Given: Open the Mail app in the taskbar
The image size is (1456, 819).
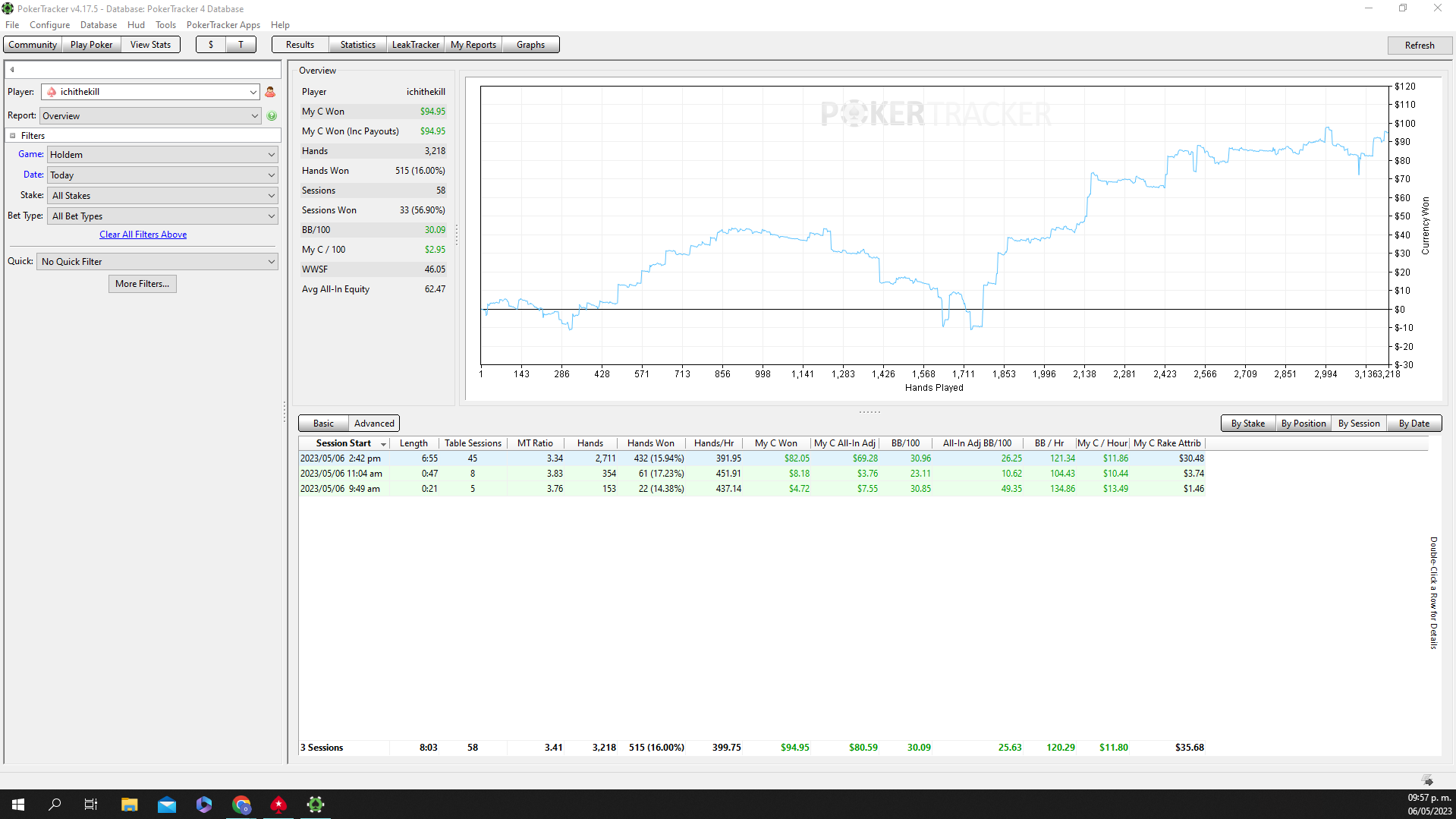Looking at the screenshot, I should tap(167, 805).
